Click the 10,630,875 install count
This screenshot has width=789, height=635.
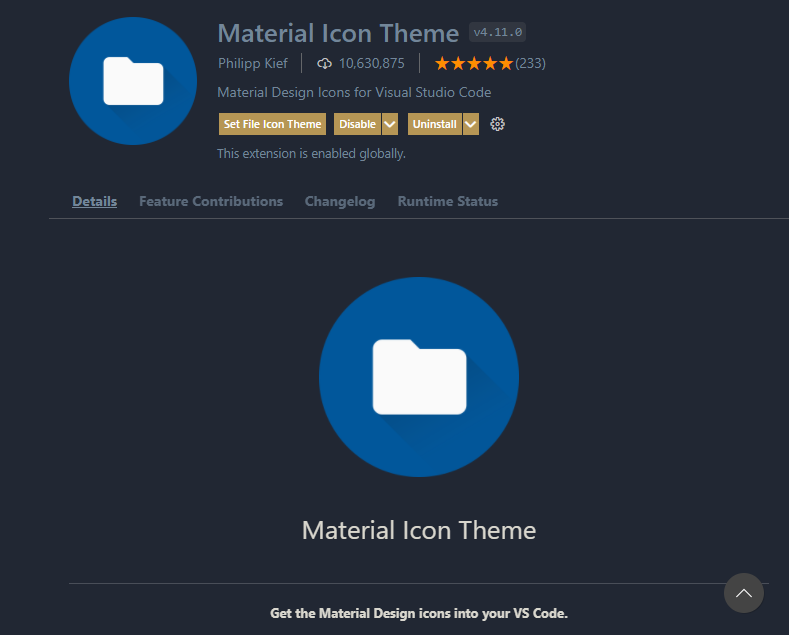click(x=371, y=63)
